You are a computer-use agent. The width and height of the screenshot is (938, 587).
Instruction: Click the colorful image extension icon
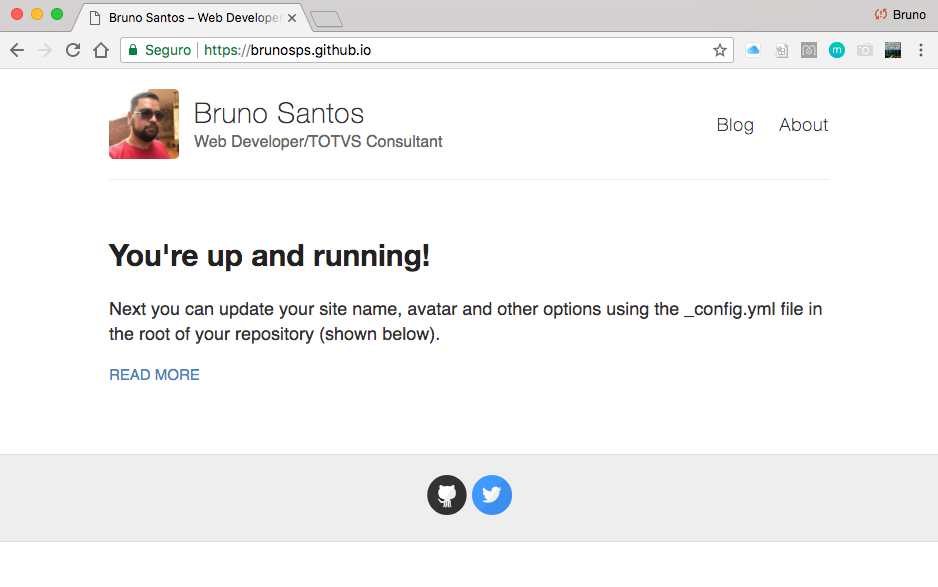892,50
